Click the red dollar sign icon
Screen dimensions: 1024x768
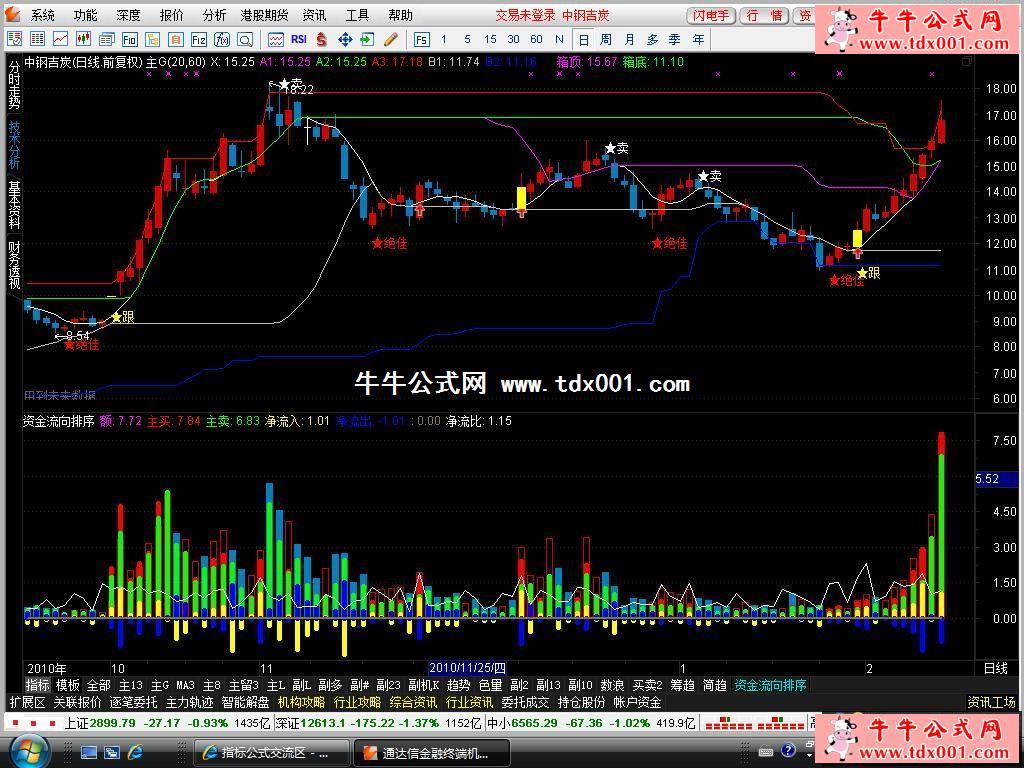321,40
